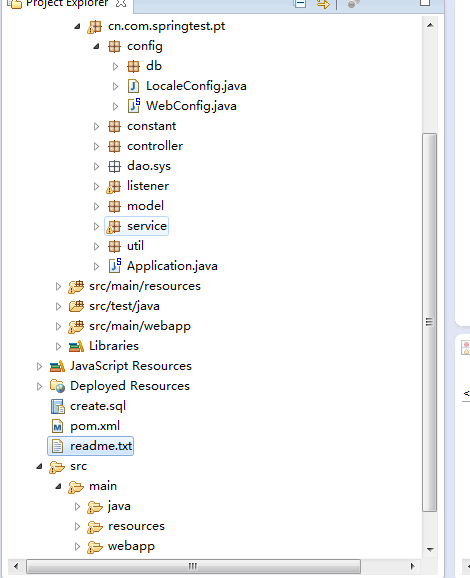
Task: Click the dao.sys empty package icon
Action: coord(114,166)
